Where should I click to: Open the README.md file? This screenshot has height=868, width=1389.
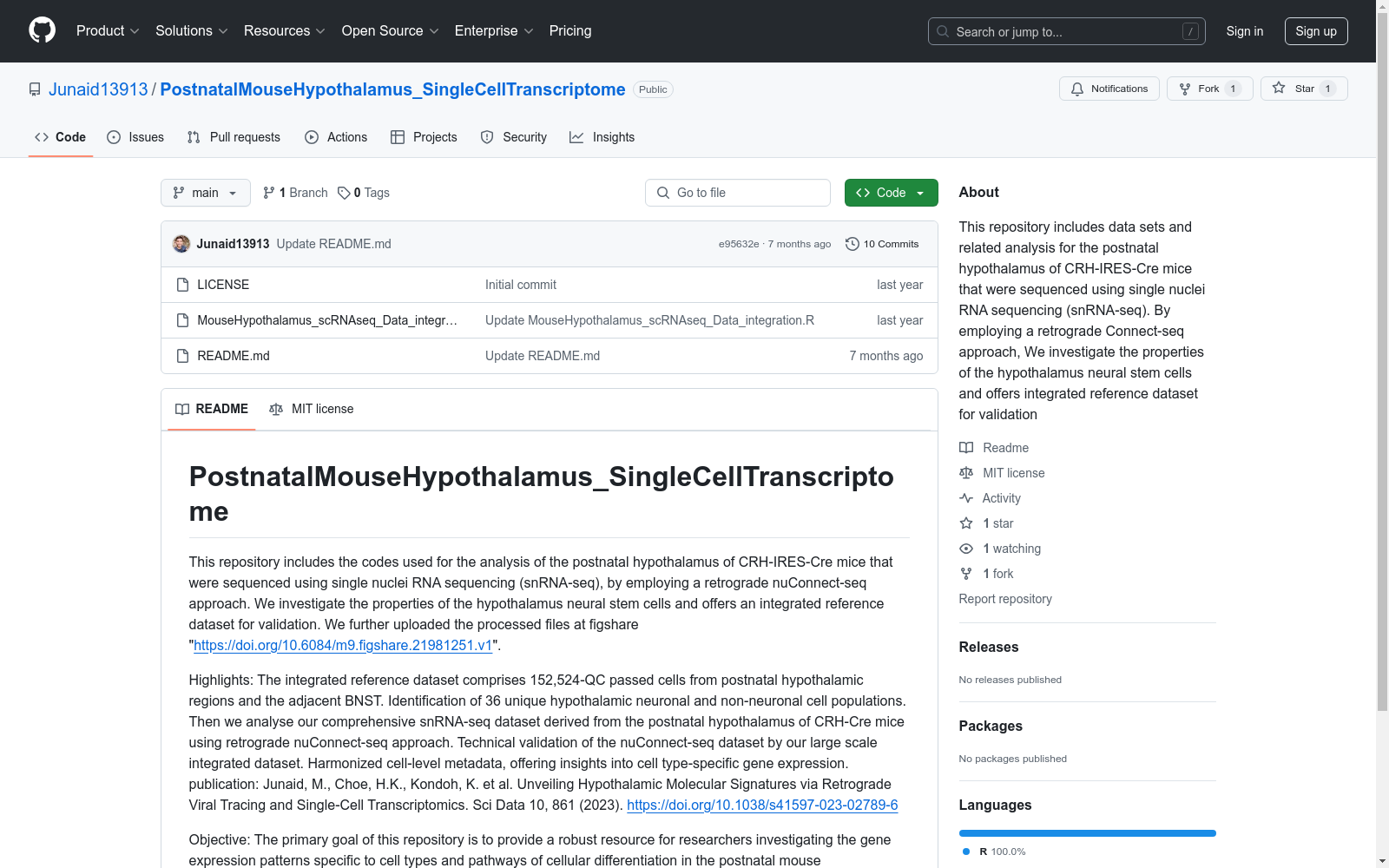coord(234,356)
